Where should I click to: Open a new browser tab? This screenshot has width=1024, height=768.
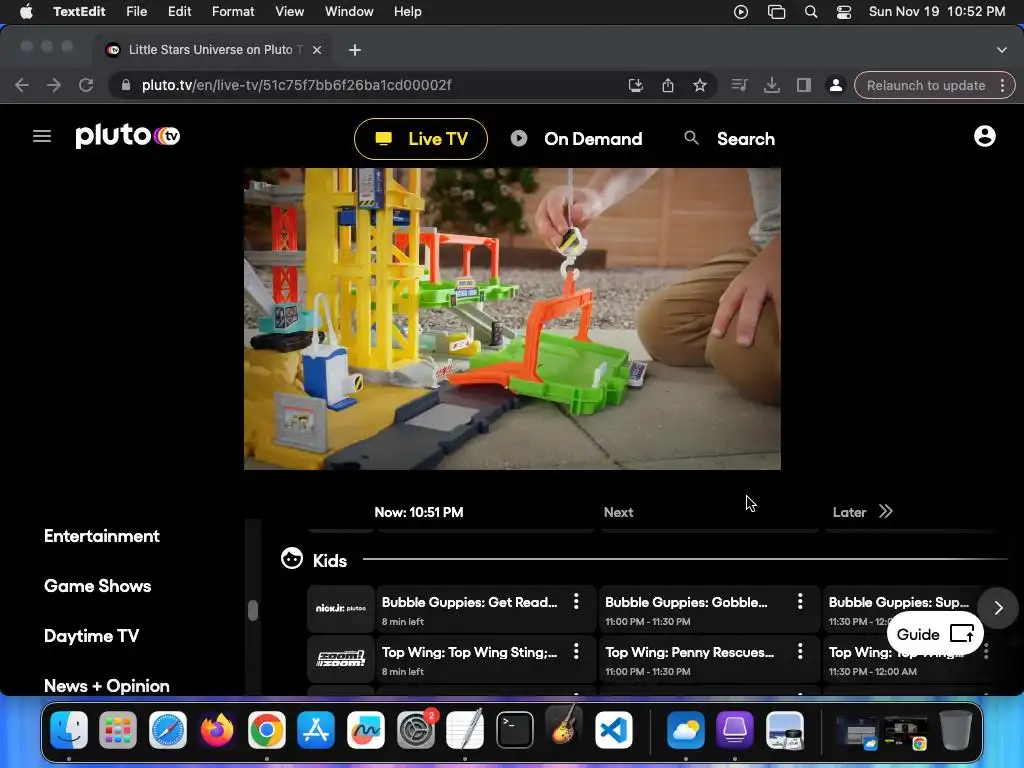click(x=355, y=50)
